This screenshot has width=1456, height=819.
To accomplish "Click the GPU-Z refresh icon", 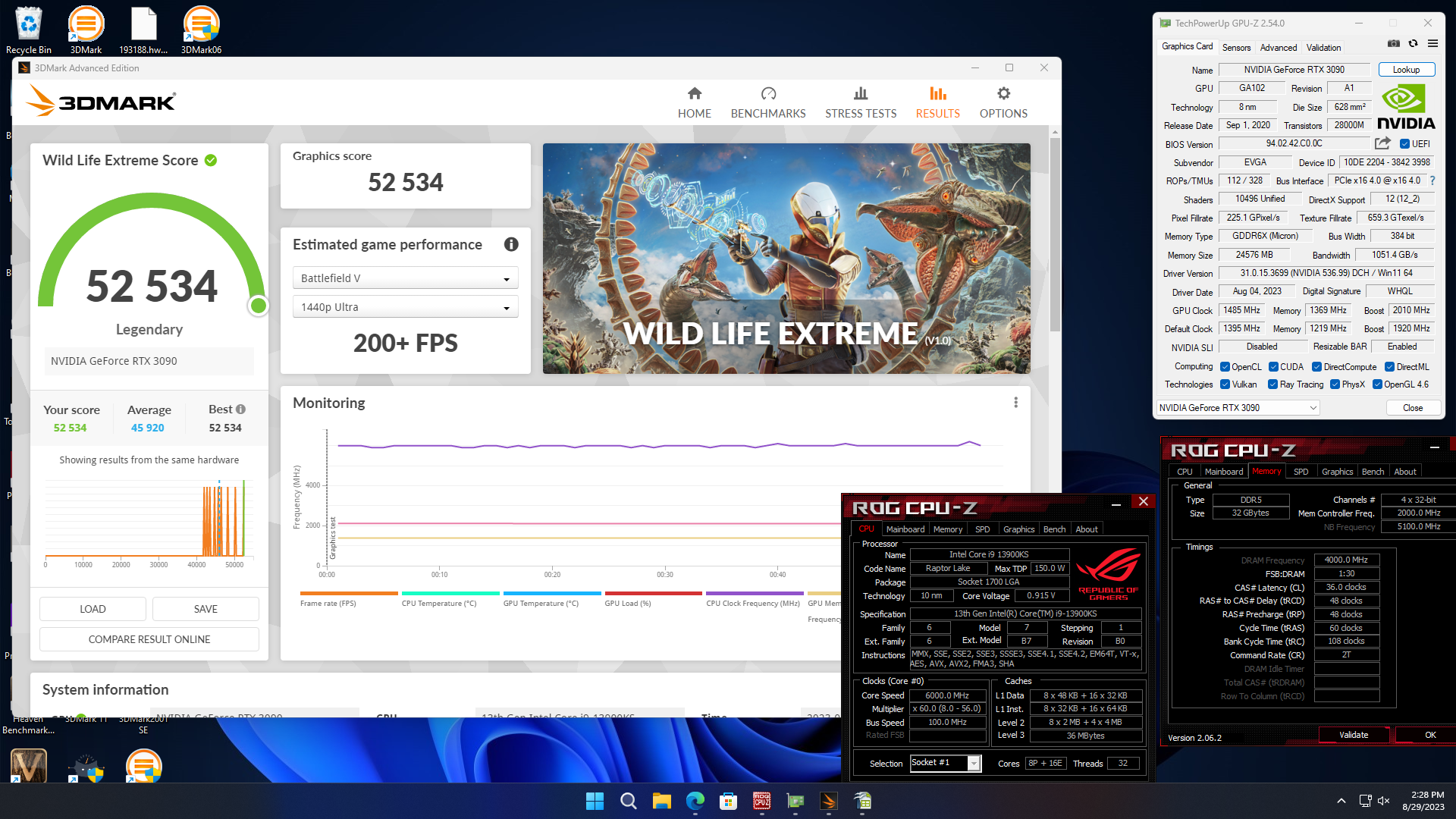I will pos(1413,44).
